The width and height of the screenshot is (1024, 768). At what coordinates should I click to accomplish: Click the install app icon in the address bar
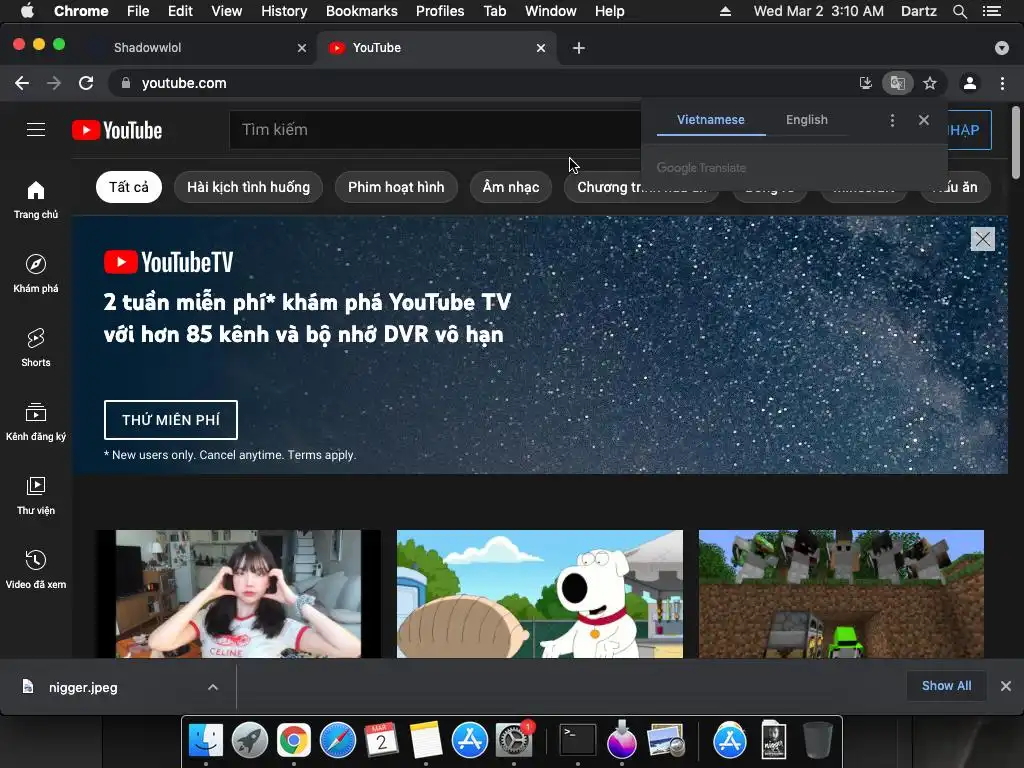[865, 83]
